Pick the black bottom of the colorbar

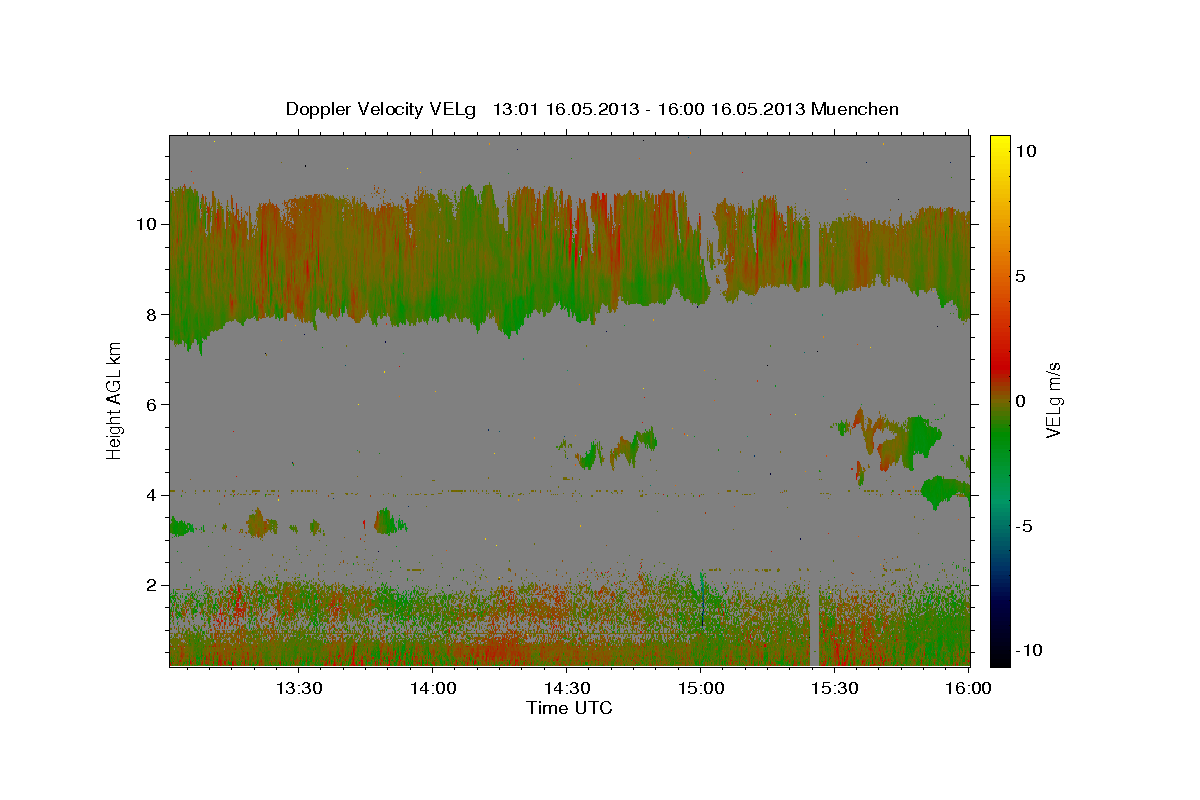pos(999,655)
